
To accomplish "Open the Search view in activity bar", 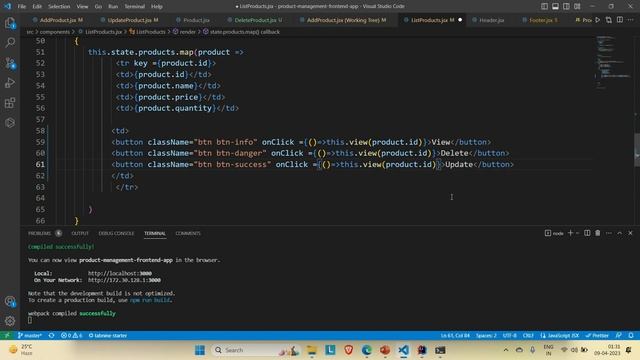I will 10,42.
